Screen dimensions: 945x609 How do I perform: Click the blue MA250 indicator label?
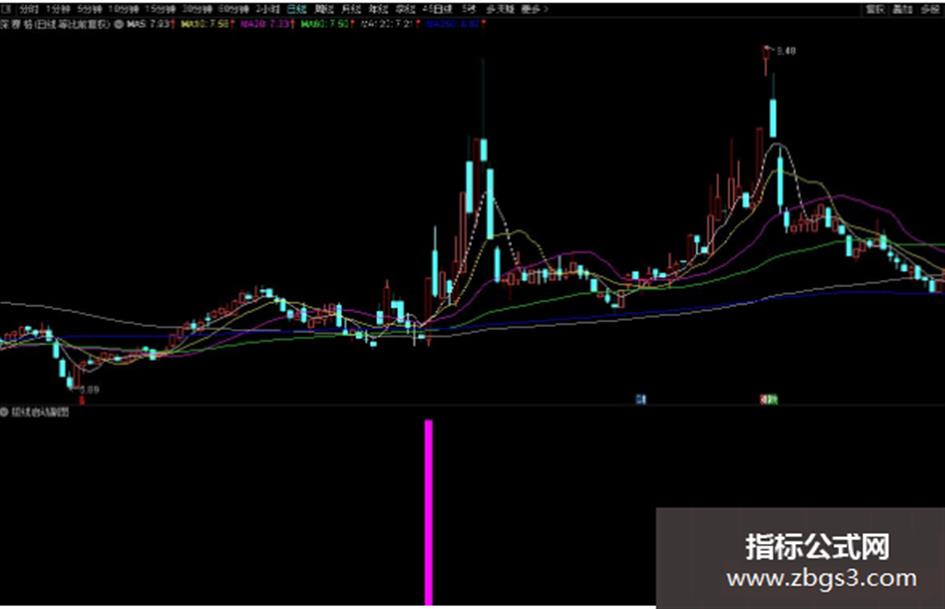tap(455, 25)
